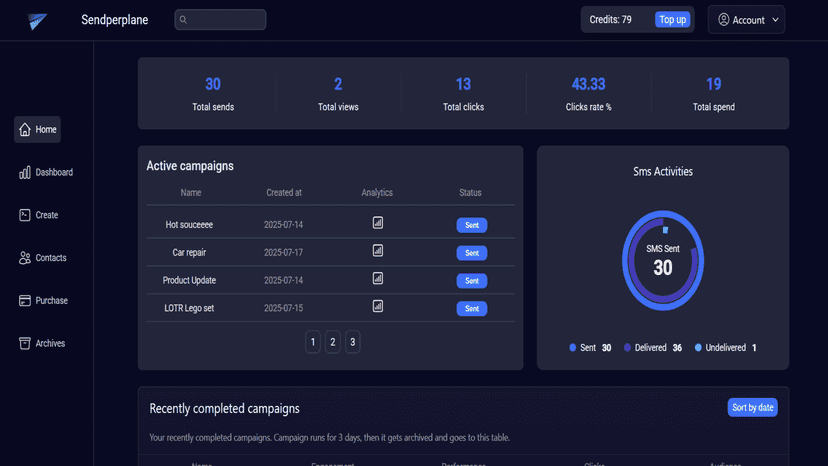Click the Created at column header
The image size is (828, 466).
pyautogui.click(x=284, y=193)
